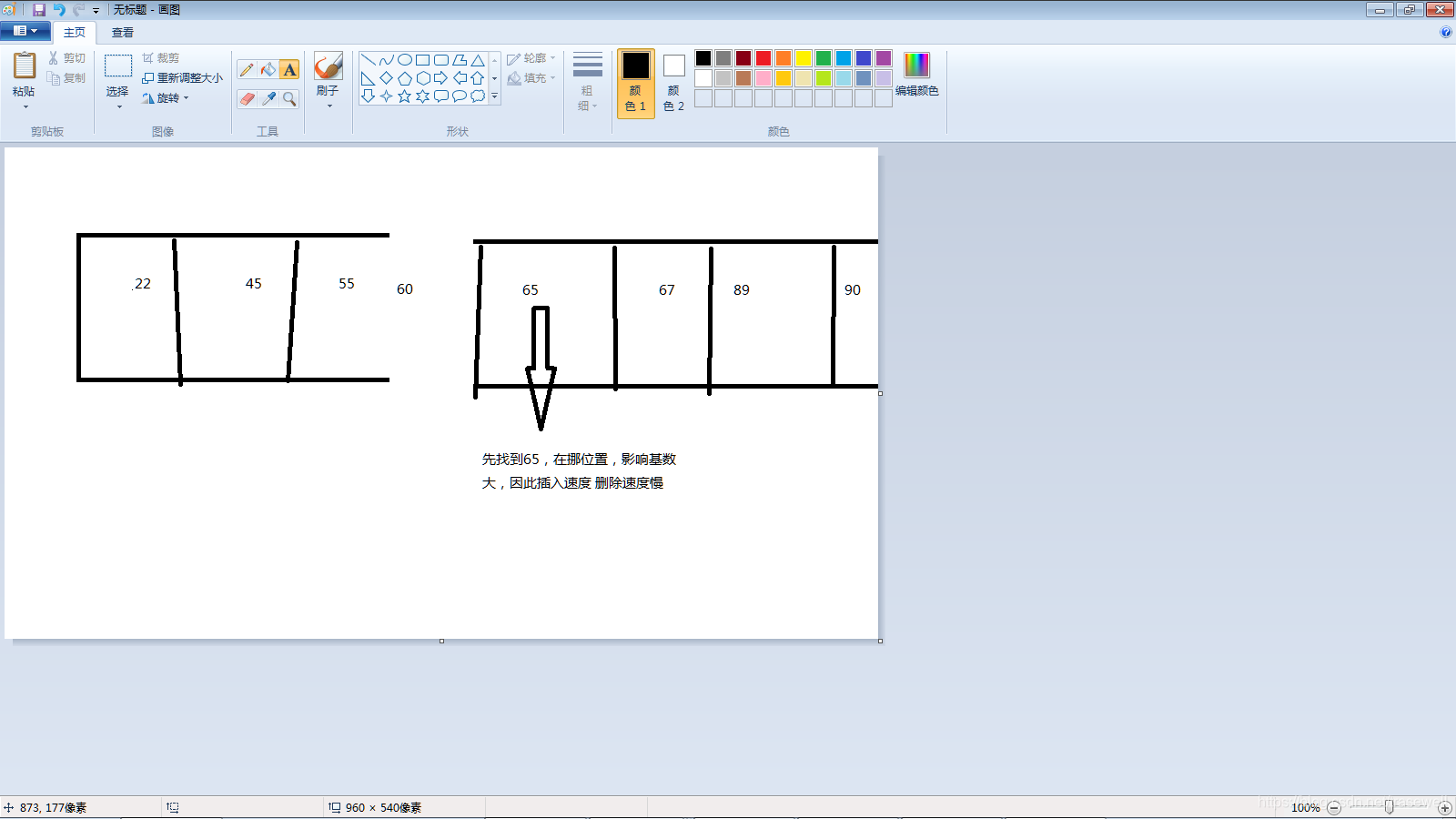Viewport: 1456px width, 819px height.
Task: Select the Eraser tool
Action: coord(247,98)
